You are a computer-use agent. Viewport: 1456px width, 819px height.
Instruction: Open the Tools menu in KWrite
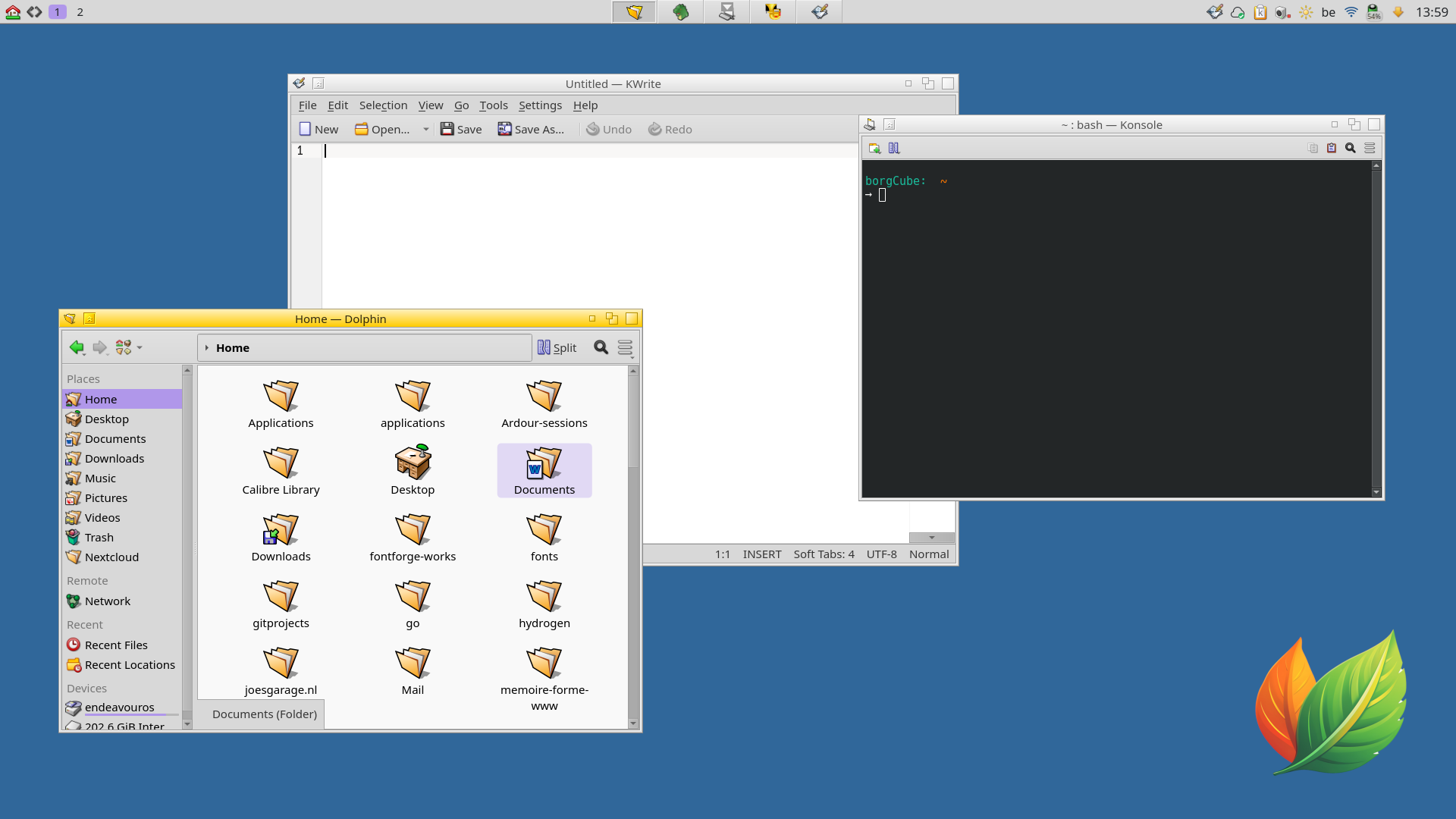click(493, 105)
